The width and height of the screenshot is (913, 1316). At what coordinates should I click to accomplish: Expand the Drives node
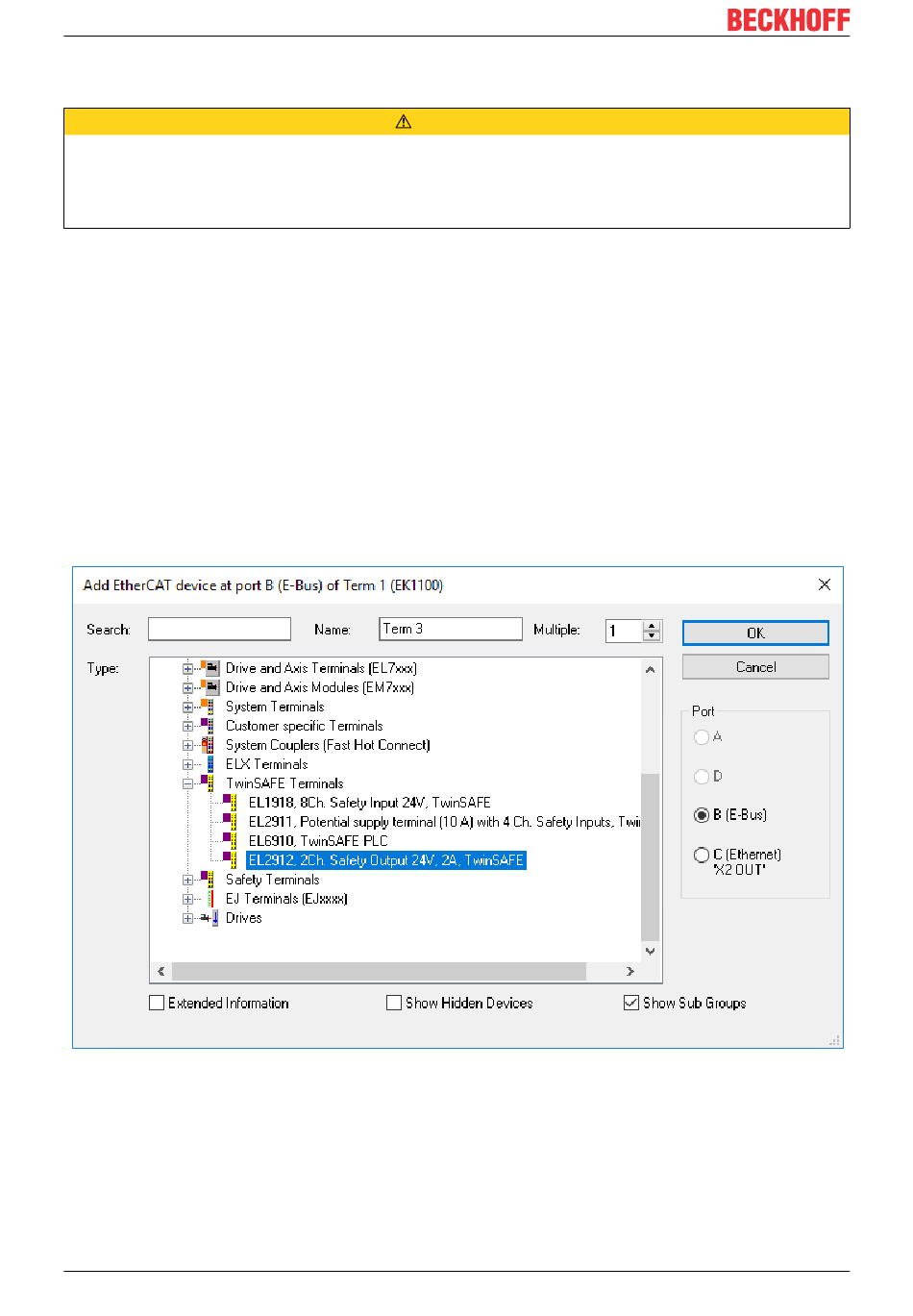(x=187, y=918)
